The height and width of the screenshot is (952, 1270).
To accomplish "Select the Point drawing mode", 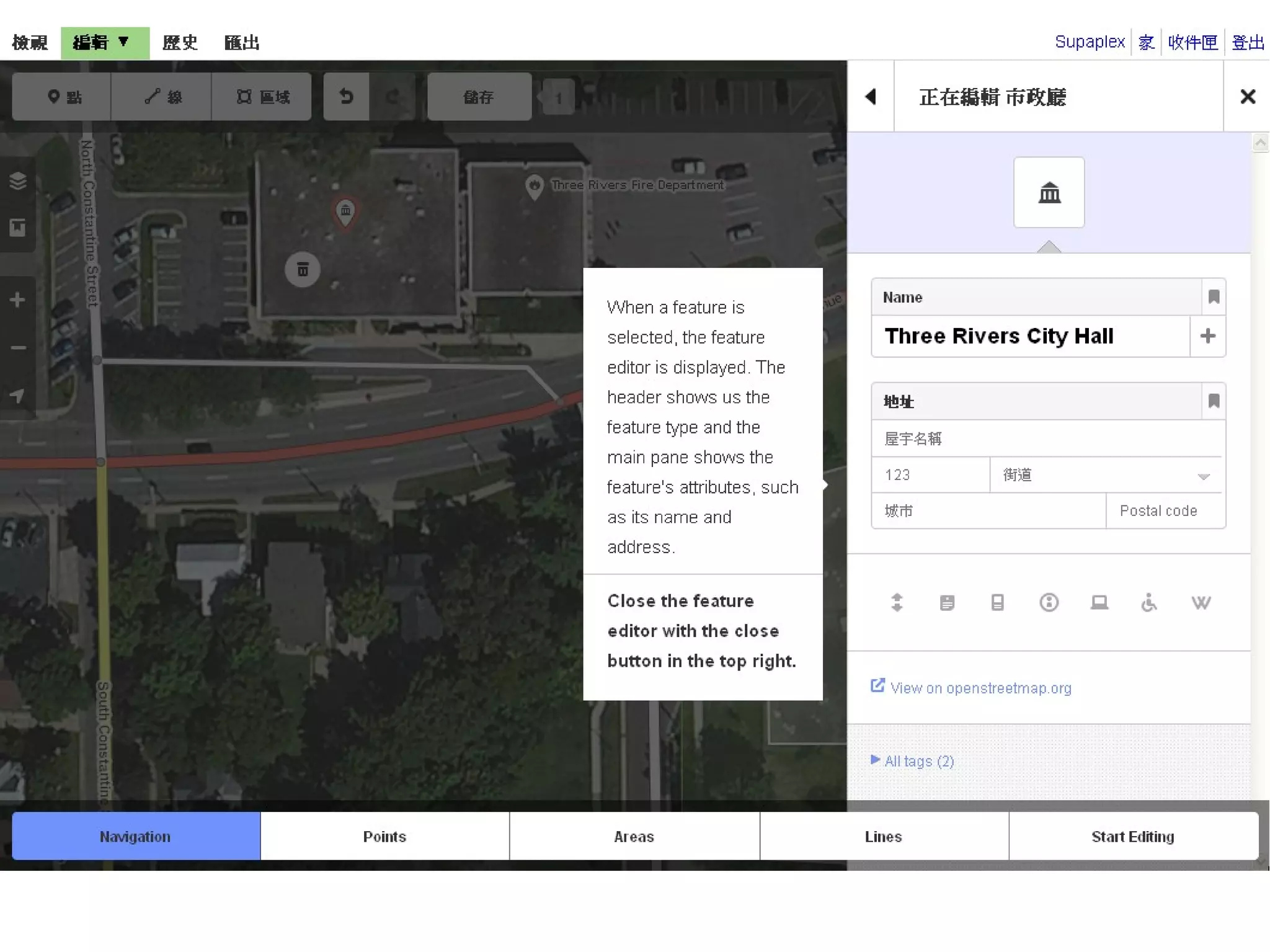I will (x=62, y=97).
